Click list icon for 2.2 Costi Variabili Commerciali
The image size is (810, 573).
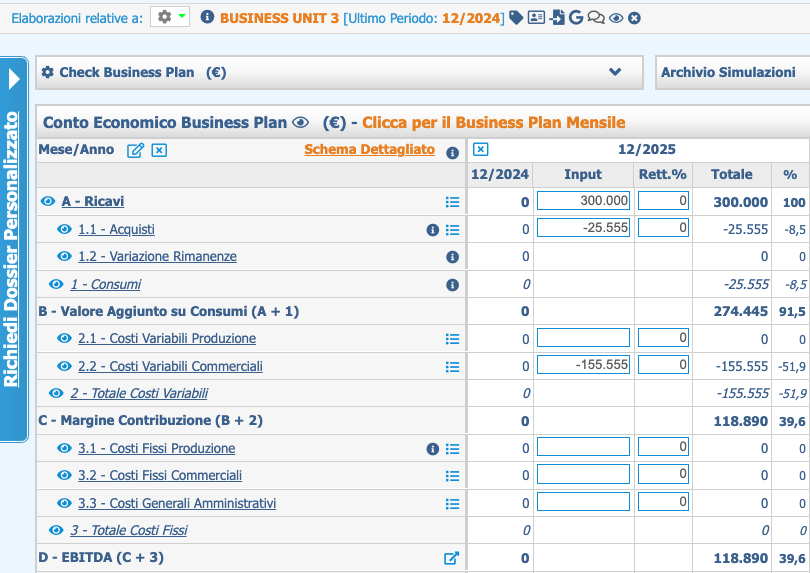(452, 366)
